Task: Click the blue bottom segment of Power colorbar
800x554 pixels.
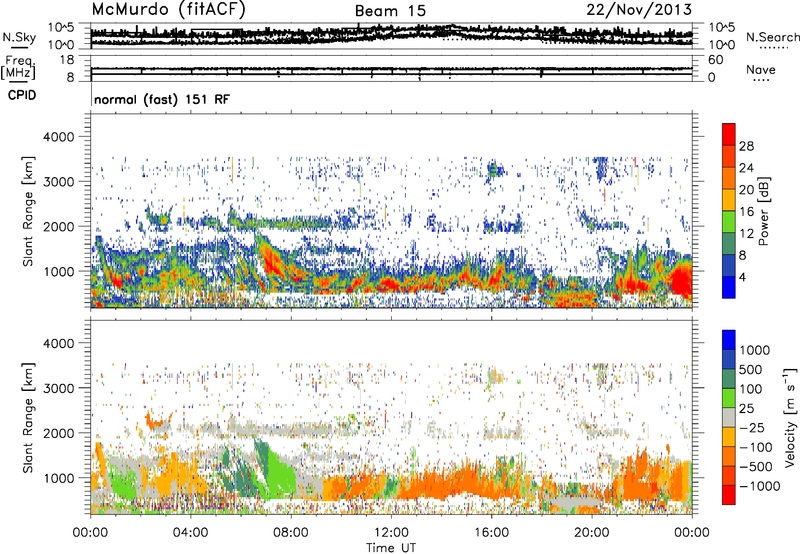Action: click(729, 288)
